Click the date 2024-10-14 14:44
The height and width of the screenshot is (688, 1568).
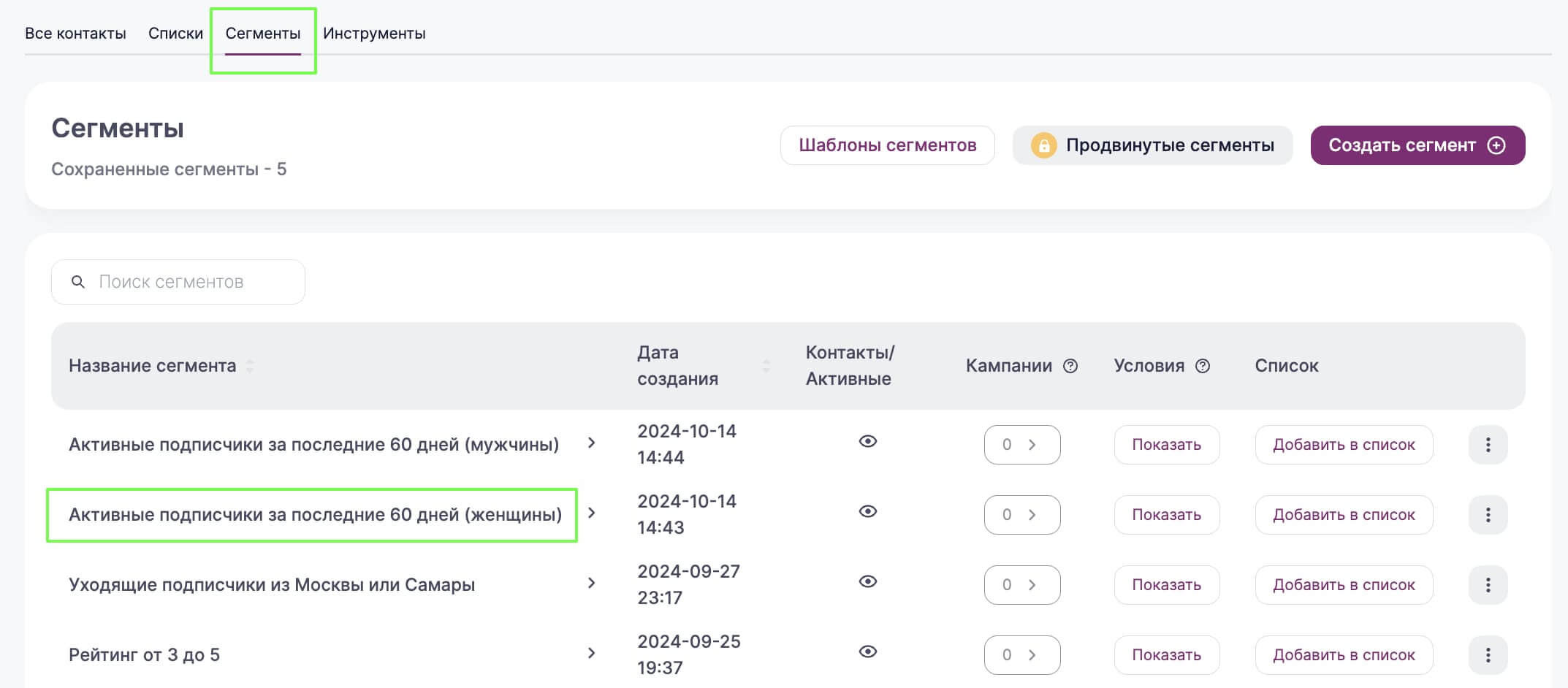point(687,445)
